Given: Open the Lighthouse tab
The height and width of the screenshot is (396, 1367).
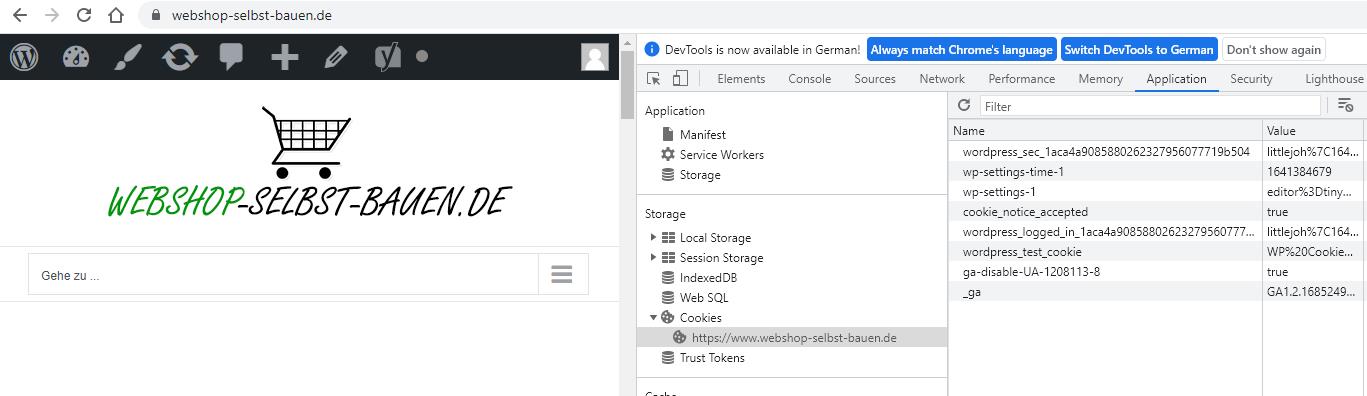Looking at the screenshot, I should click(x=1334, y=79).
